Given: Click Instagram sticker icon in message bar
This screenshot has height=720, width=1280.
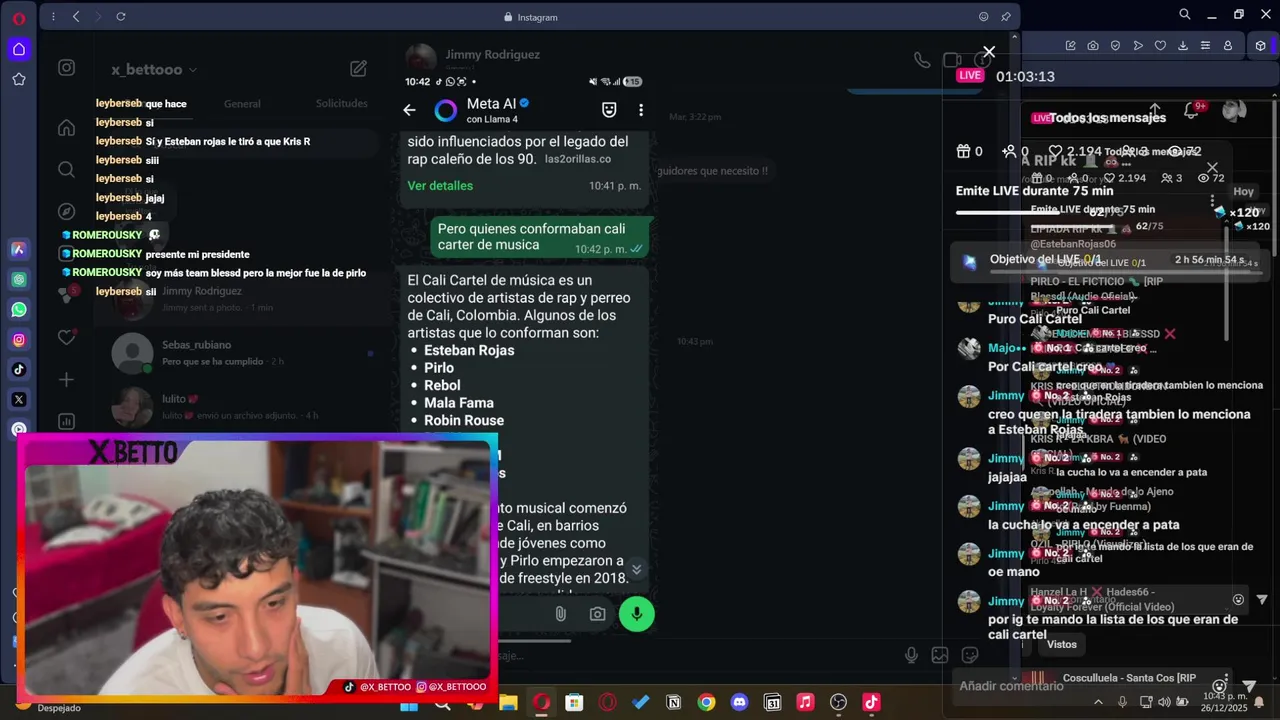Looking at the screenshot, I should point(969,655).
